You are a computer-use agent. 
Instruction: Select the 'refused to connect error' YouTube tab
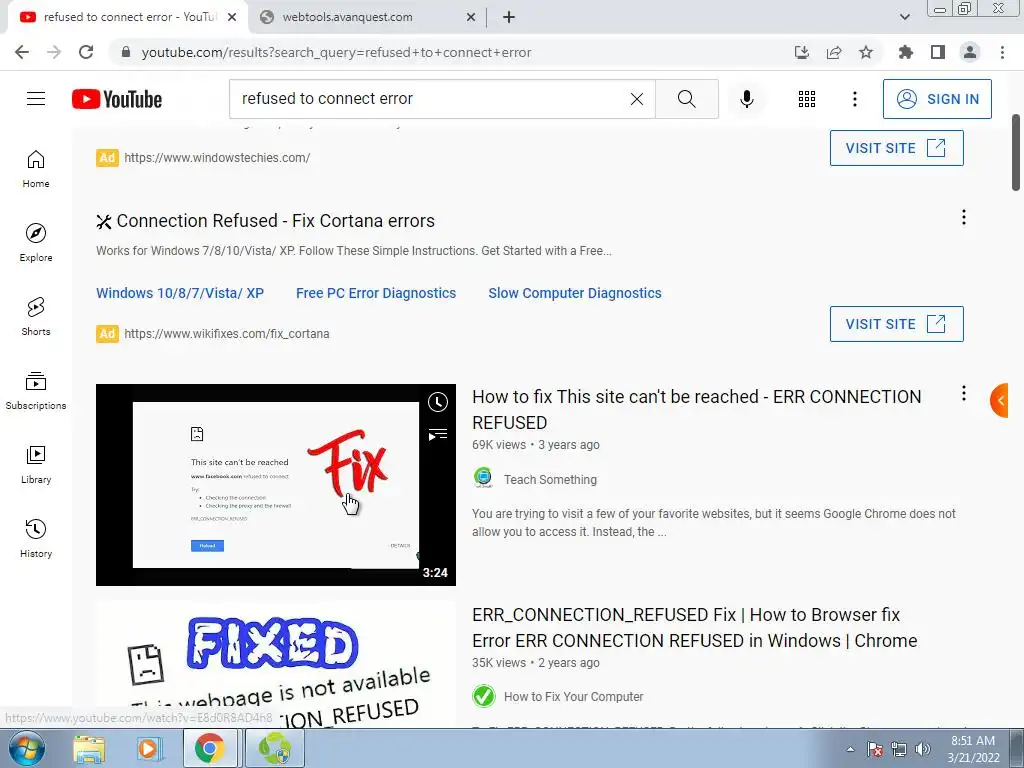coord(127,17)
